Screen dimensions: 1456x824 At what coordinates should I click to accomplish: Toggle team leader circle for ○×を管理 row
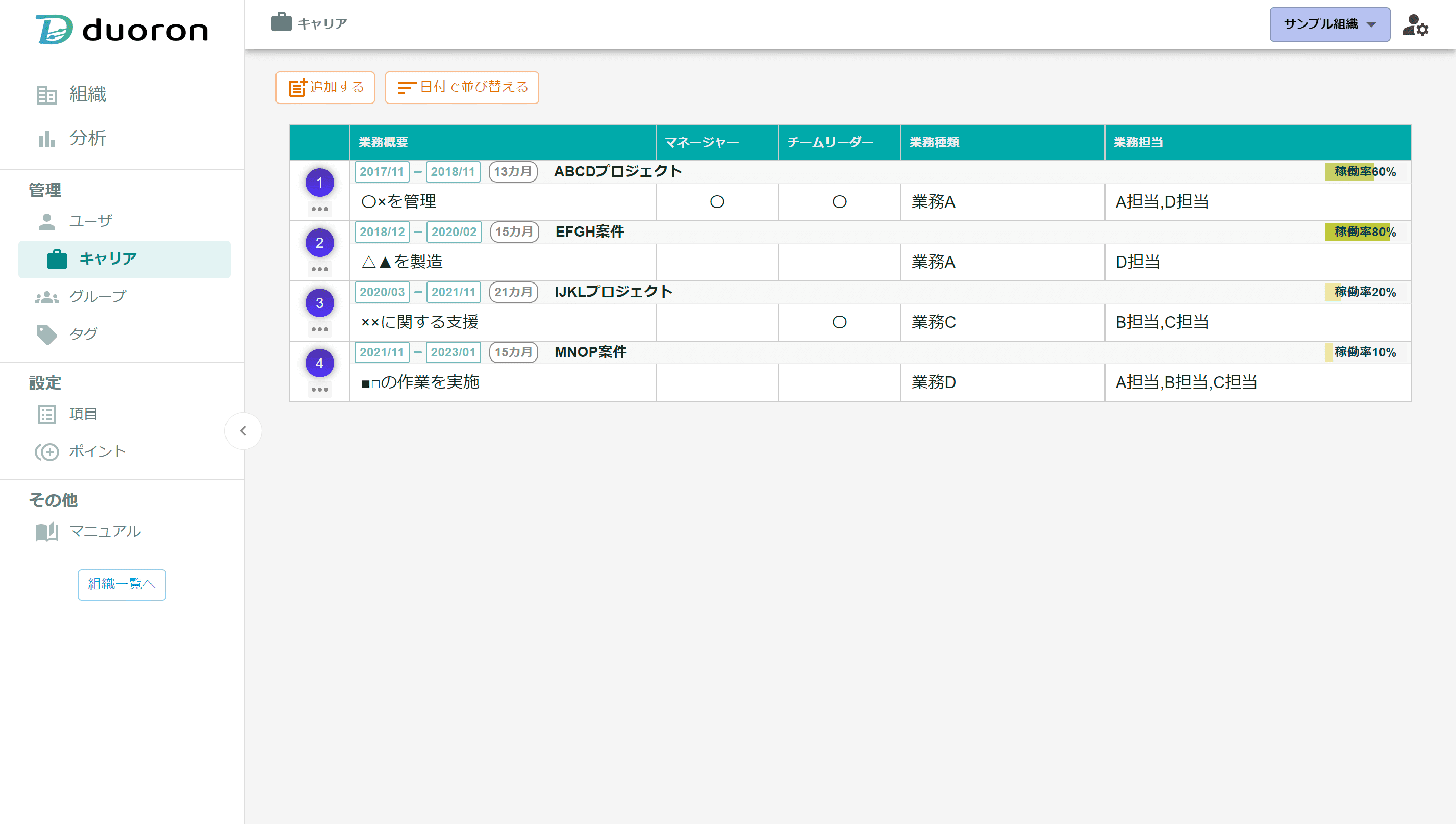[x=840, y=201]
